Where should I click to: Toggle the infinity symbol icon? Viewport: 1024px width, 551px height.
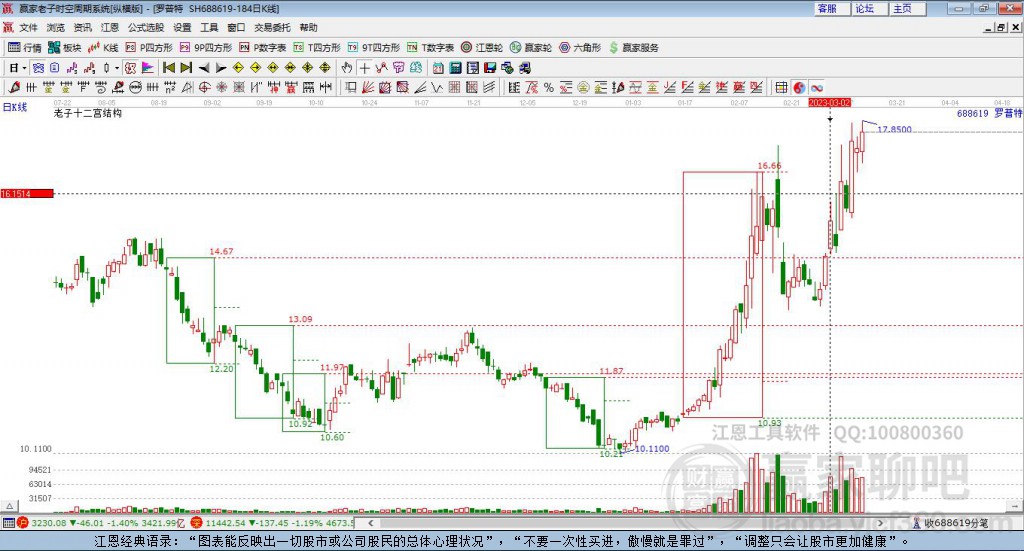816,87
